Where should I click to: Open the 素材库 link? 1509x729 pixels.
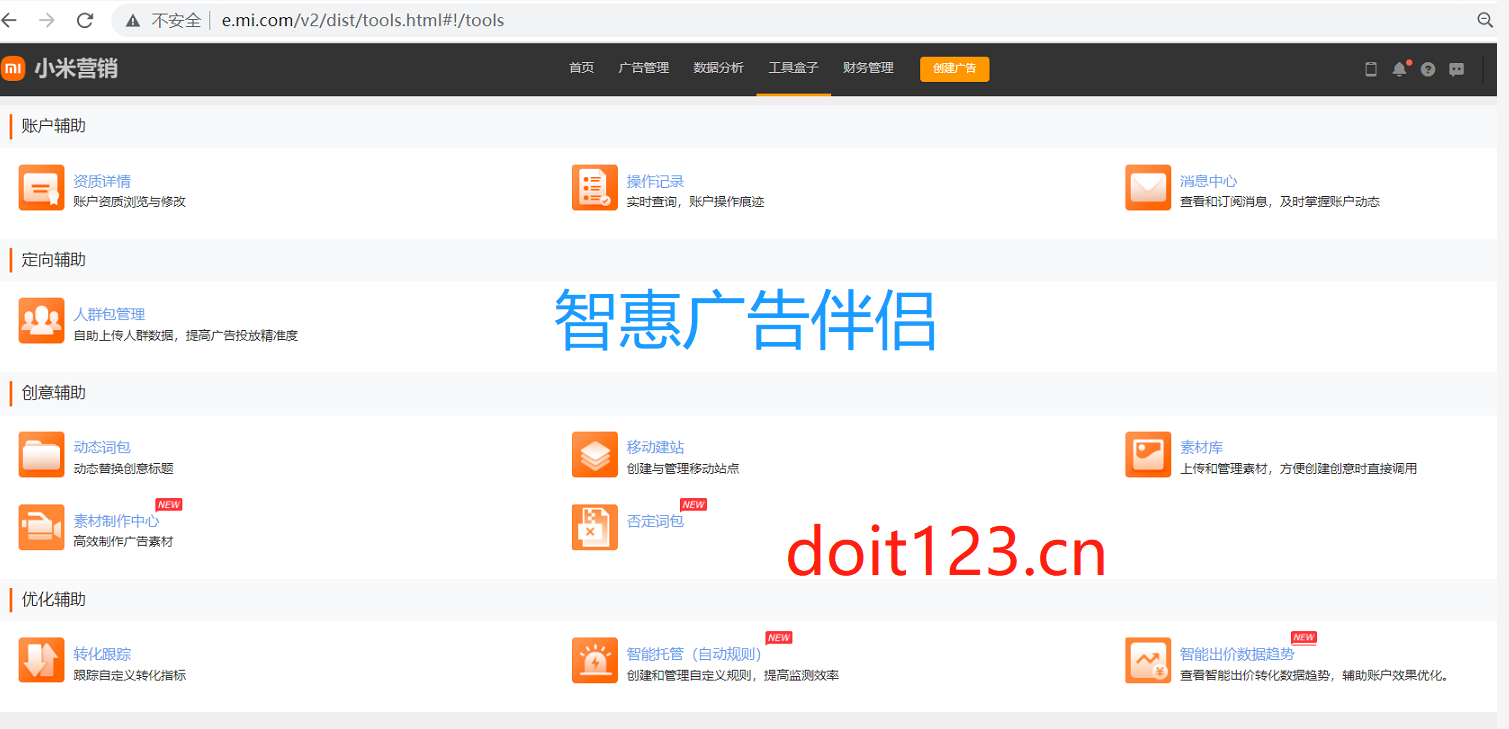click(1202, 447)
